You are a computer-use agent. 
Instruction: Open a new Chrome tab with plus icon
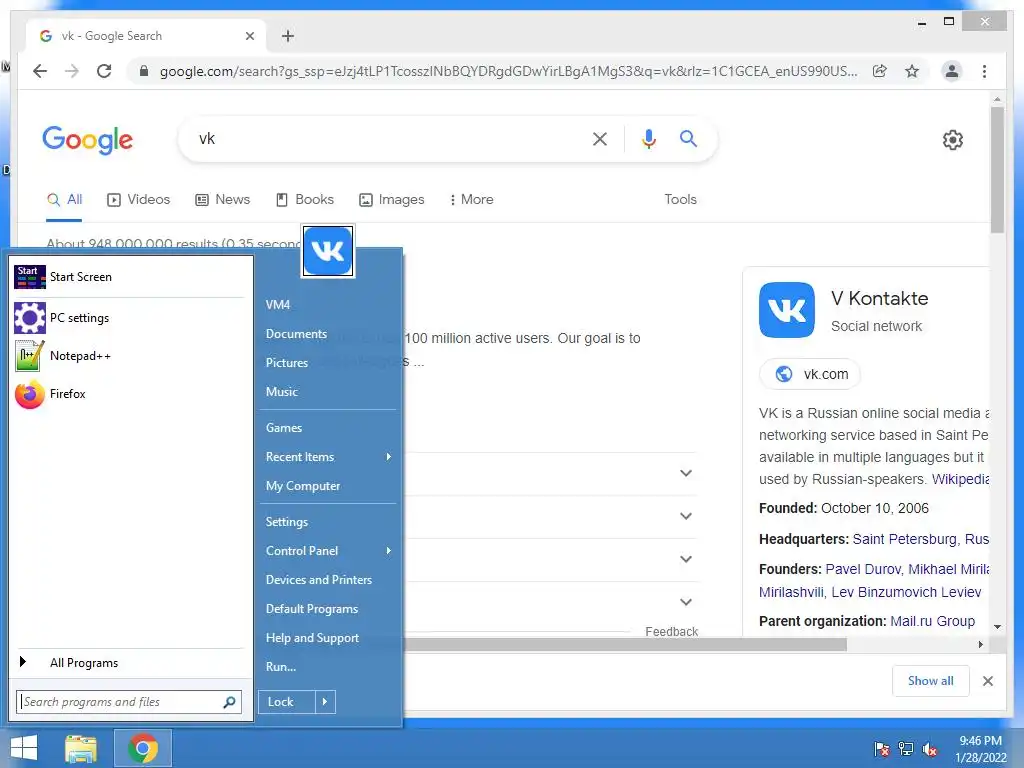[x=288, y=36]
